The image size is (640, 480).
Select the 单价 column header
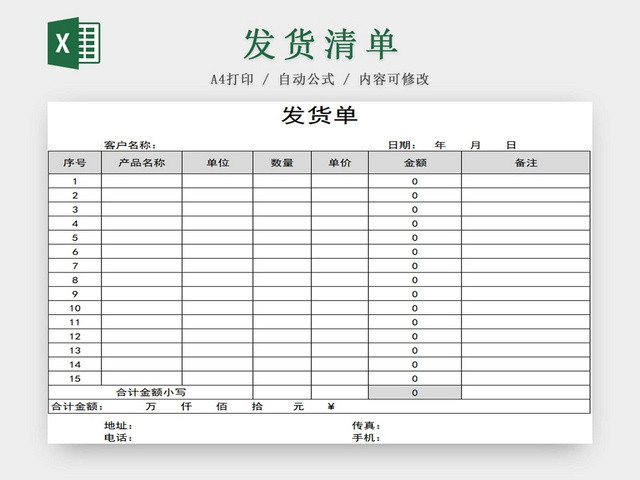point(340,163)
